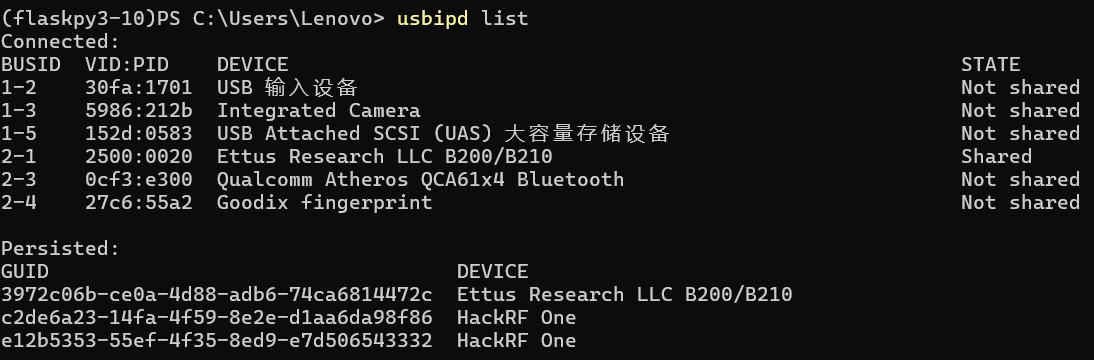Click the 'list' argument in command

504,18
